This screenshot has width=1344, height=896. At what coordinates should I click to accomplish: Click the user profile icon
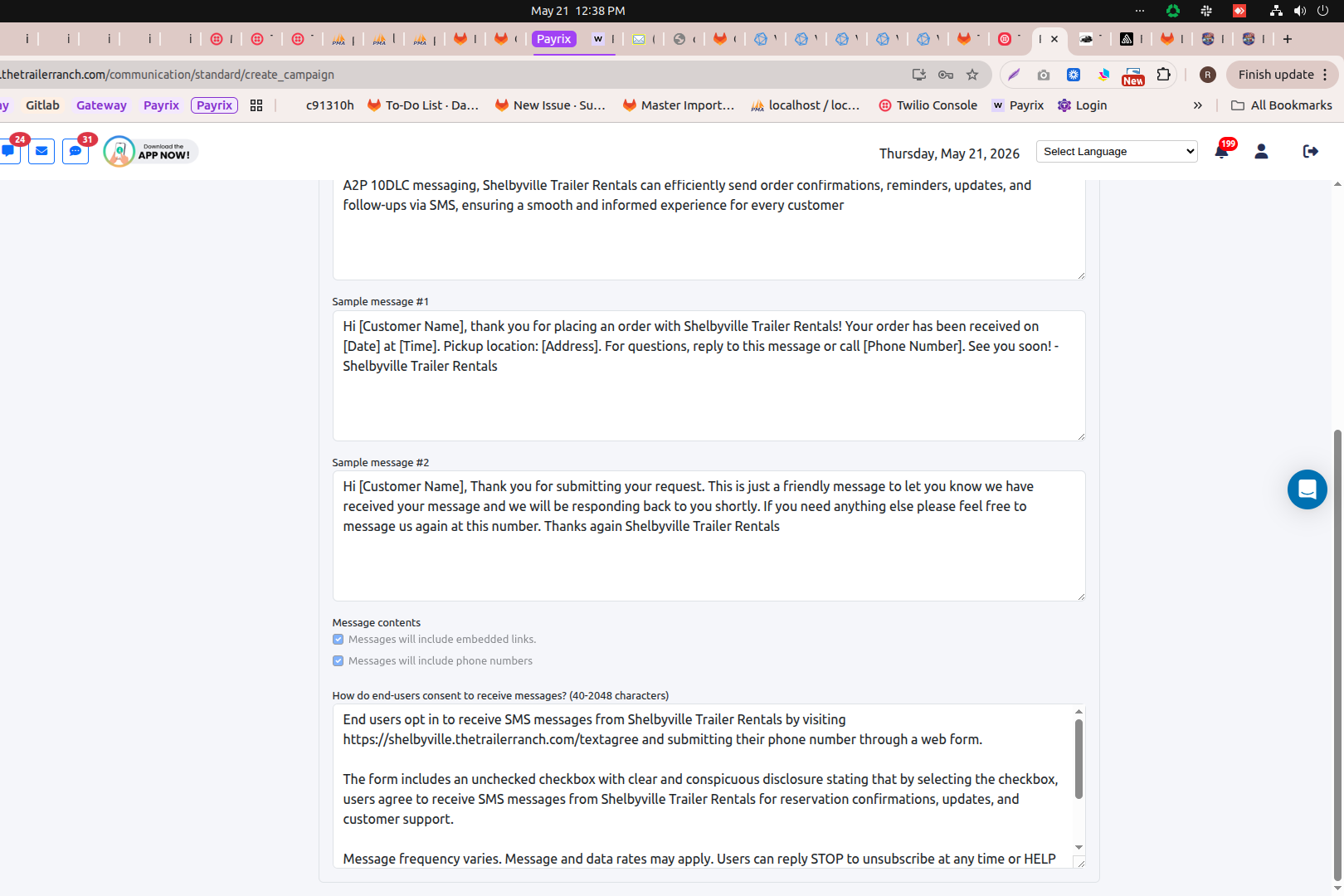[1261, 151]
